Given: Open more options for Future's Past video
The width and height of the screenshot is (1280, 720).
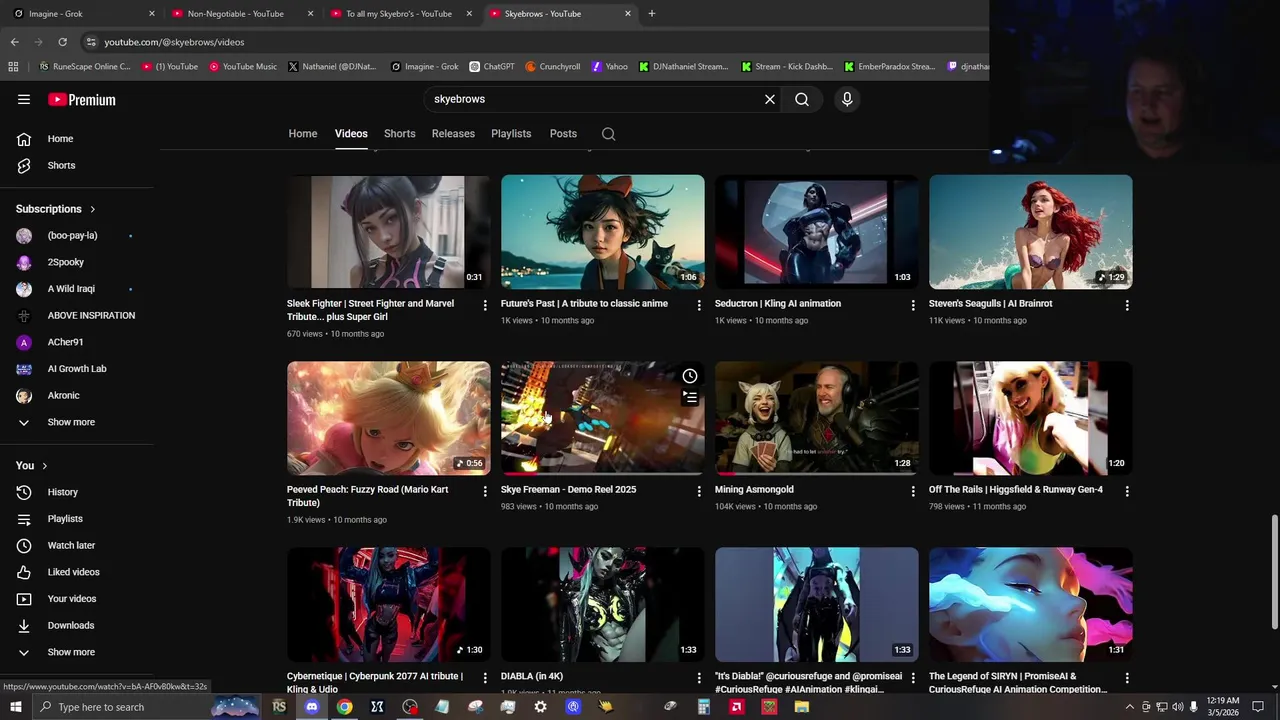Looking at the screenshot, I should point(699,305).
